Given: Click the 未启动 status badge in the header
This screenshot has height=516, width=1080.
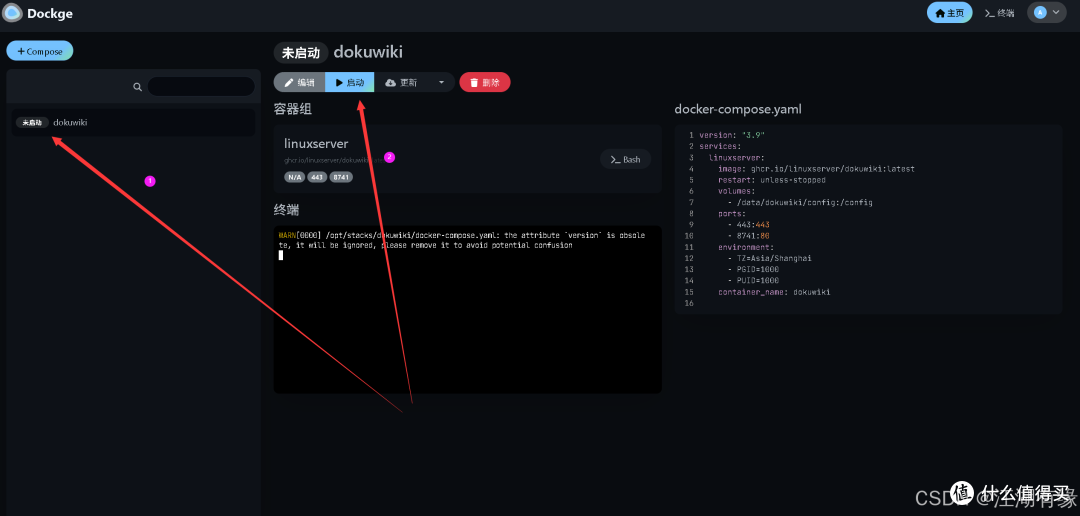Looking at the screenshot, I should tap(301, 52).
